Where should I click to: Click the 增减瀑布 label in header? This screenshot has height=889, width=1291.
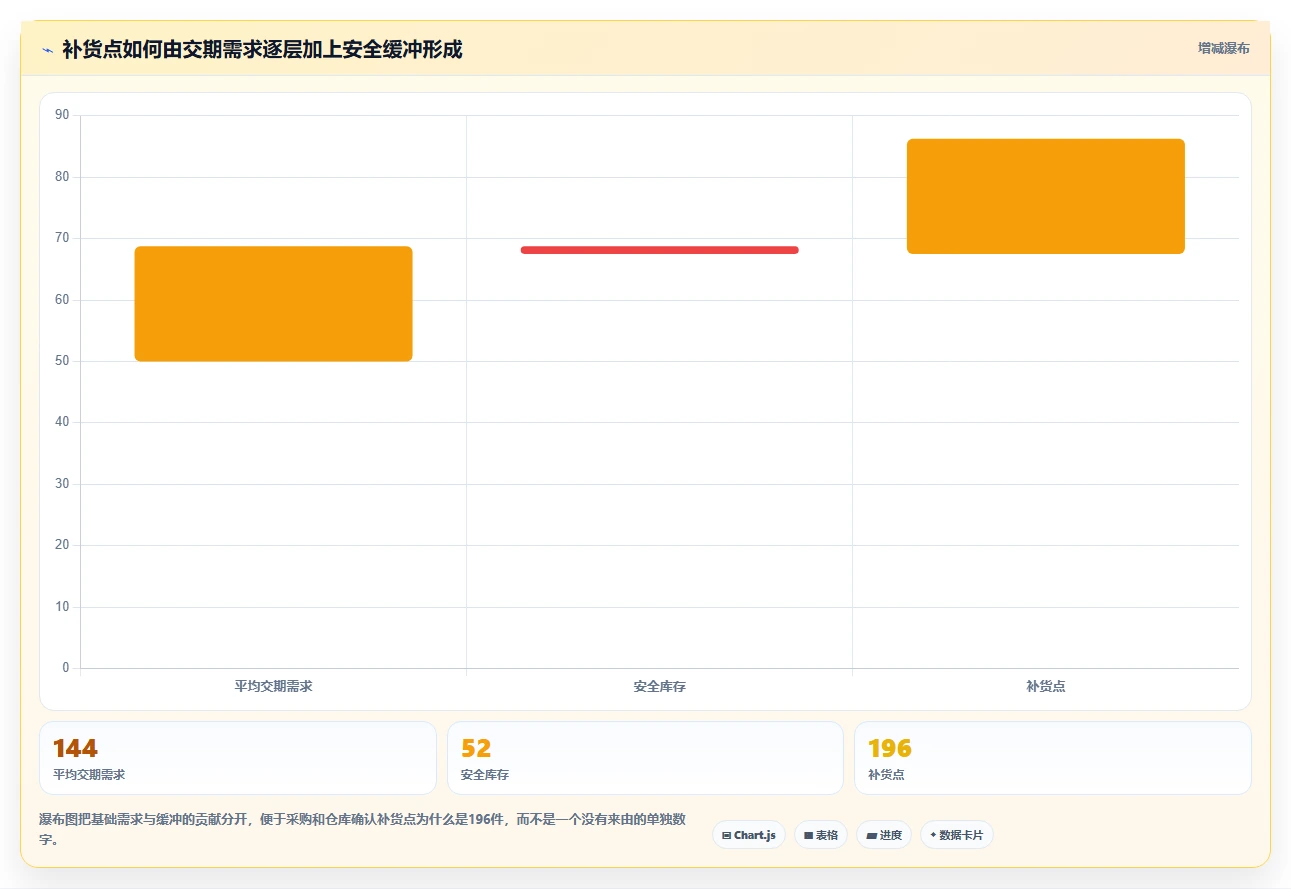[x=1224, y=48]
